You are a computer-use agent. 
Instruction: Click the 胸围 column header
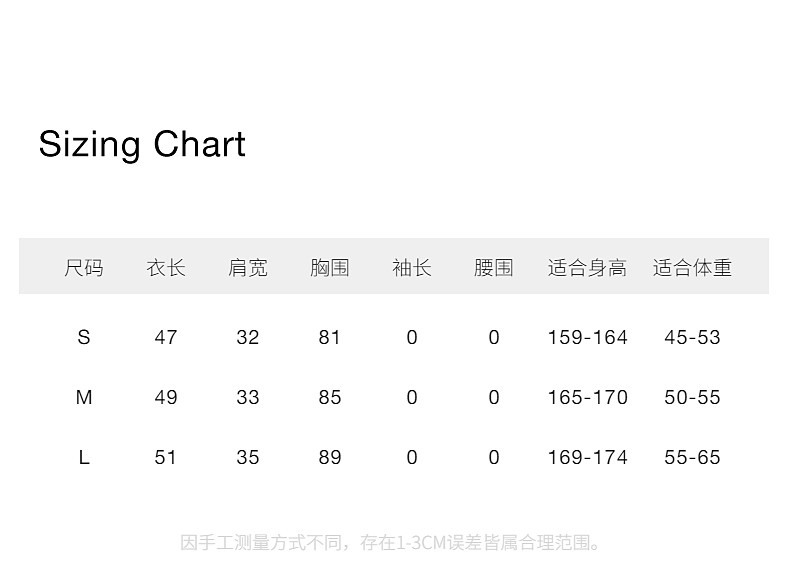330,268
